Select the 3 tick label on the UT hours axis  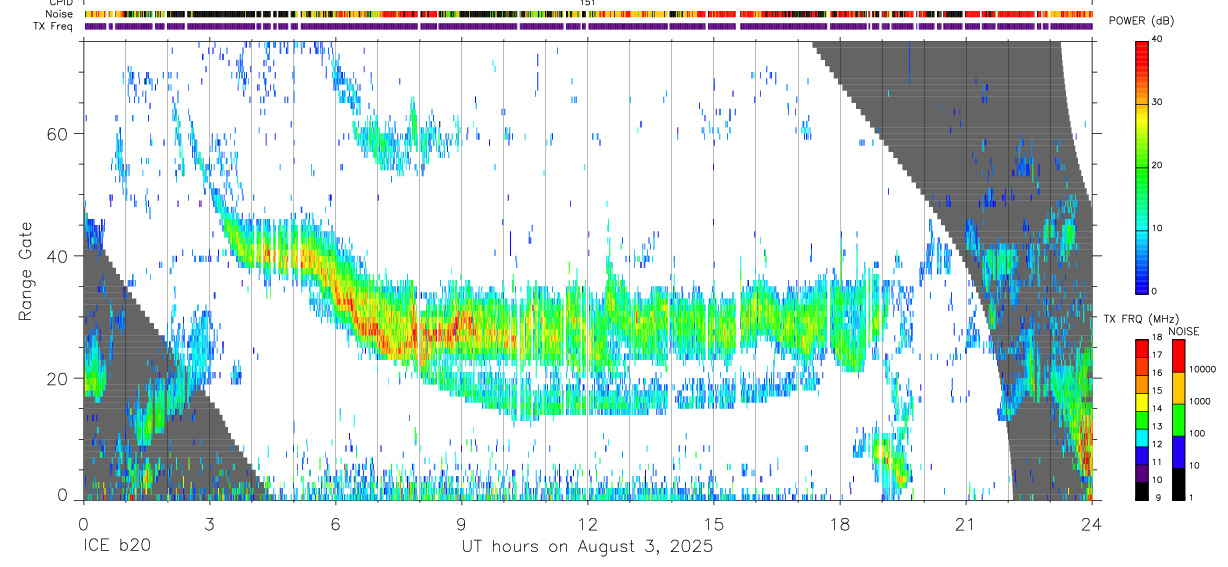pyautogui.click(x=209, y=523)
